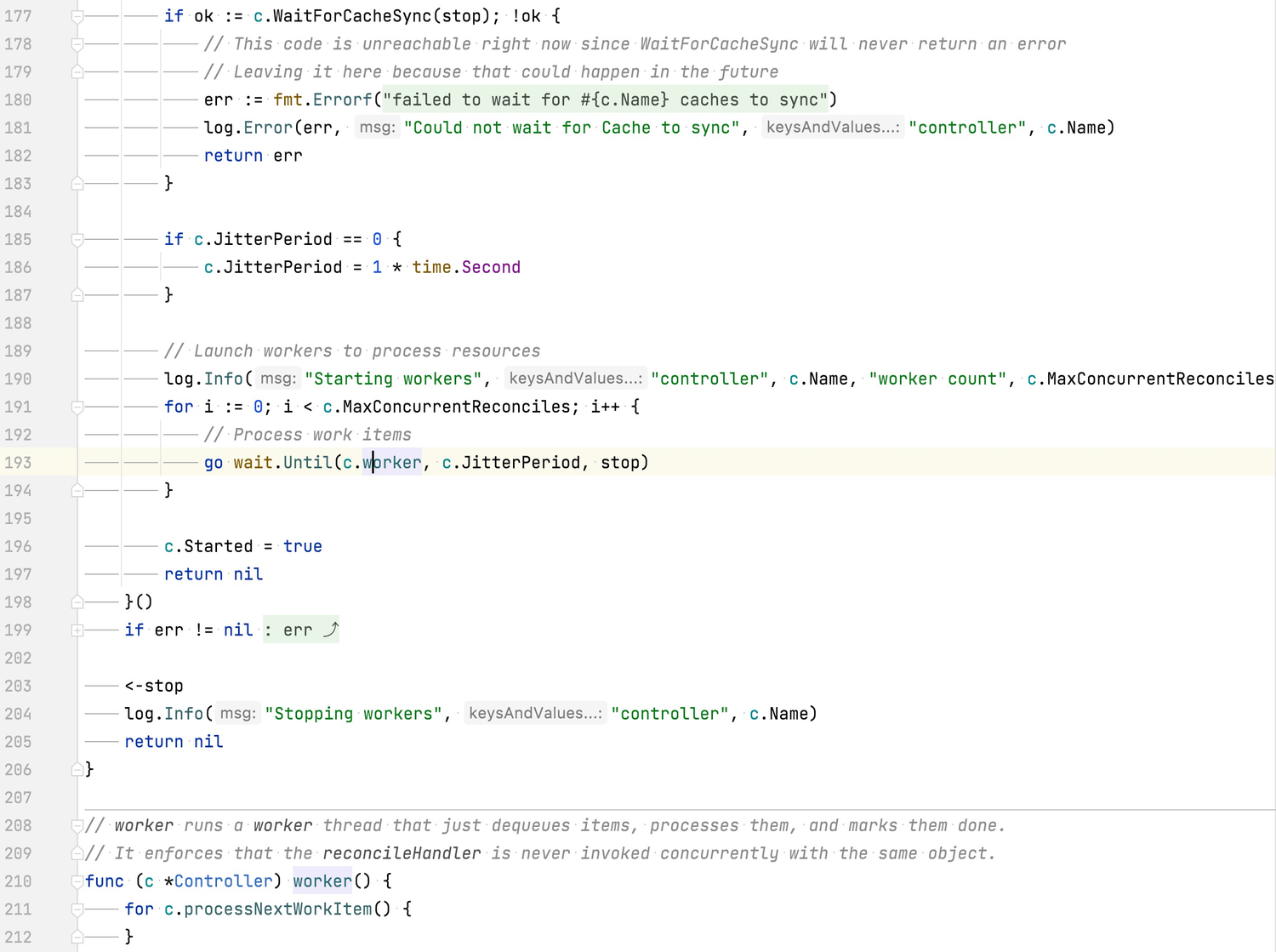Click the 'msg:' inlay hint on line 190
Screen dimensions: 1276x952
pos(278,378)
